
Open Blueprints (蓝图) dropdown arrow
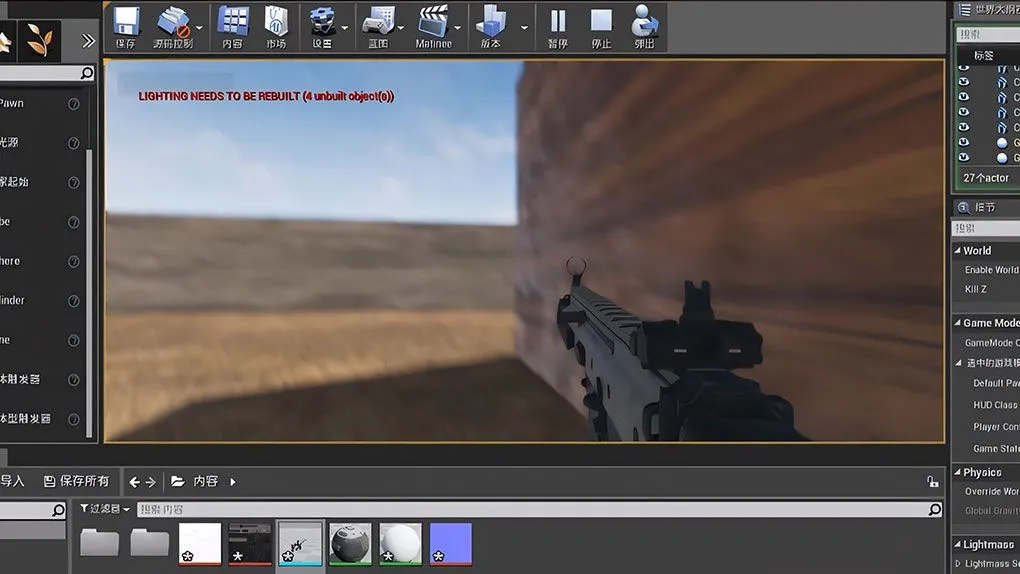[x=401, y=28]
